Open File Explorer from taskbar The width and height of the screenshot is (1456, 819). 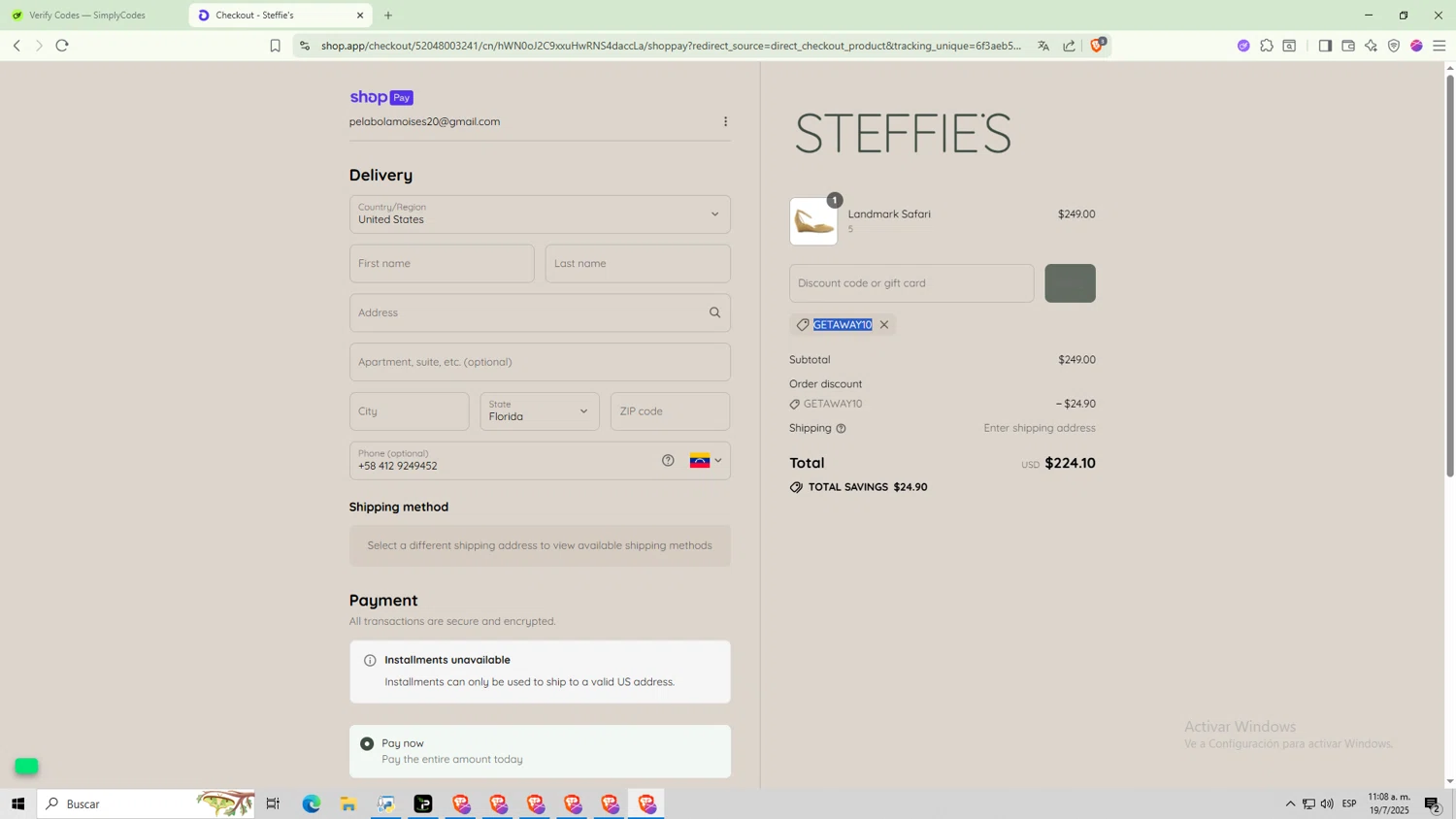348,803
